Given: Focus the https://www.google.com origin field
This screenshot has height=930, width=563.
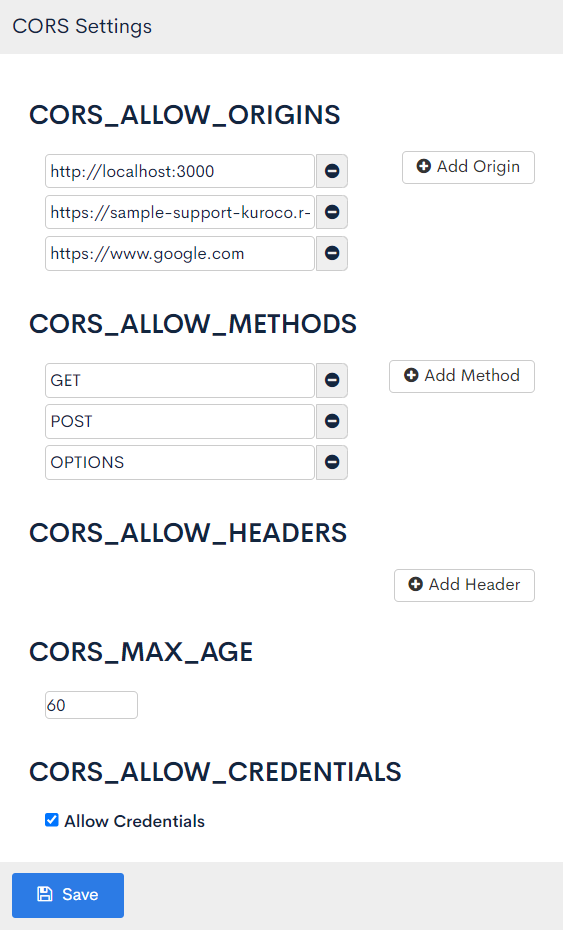Looking at the screenshot, I should pos(180,253).
